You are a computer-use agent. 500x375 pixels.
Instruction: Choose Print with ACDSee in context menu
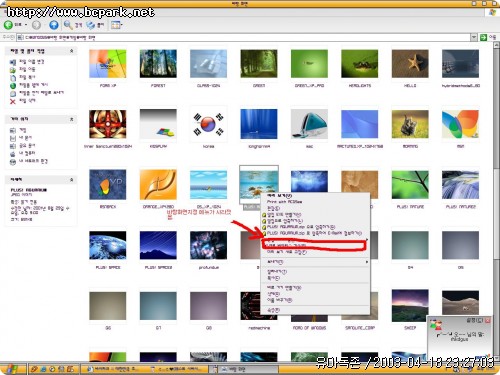(x=315, y=202)
